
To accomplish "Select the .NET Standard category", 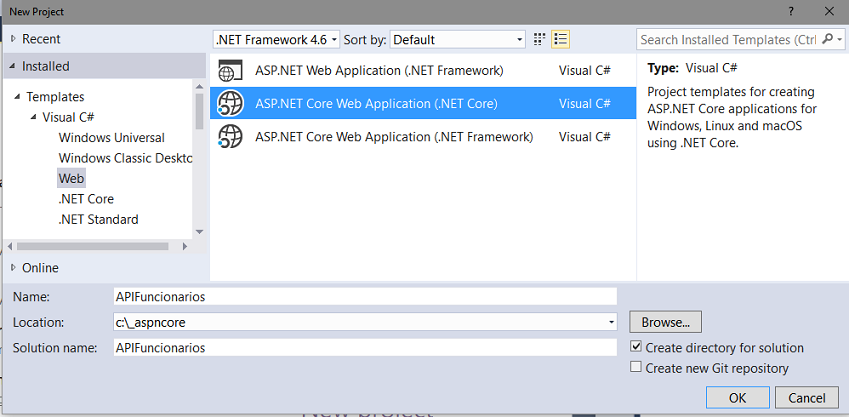I will point(98,219).
